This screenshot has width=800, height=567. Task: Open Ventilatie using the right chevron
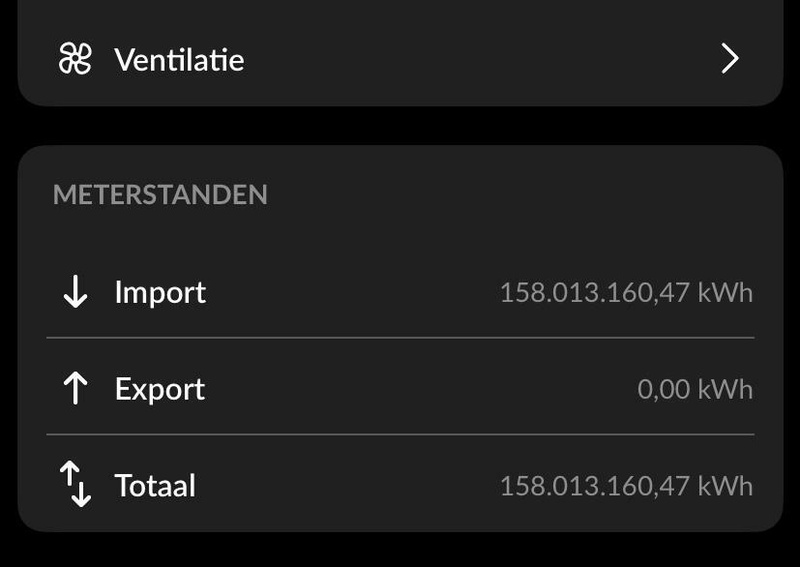pos(730,60)
